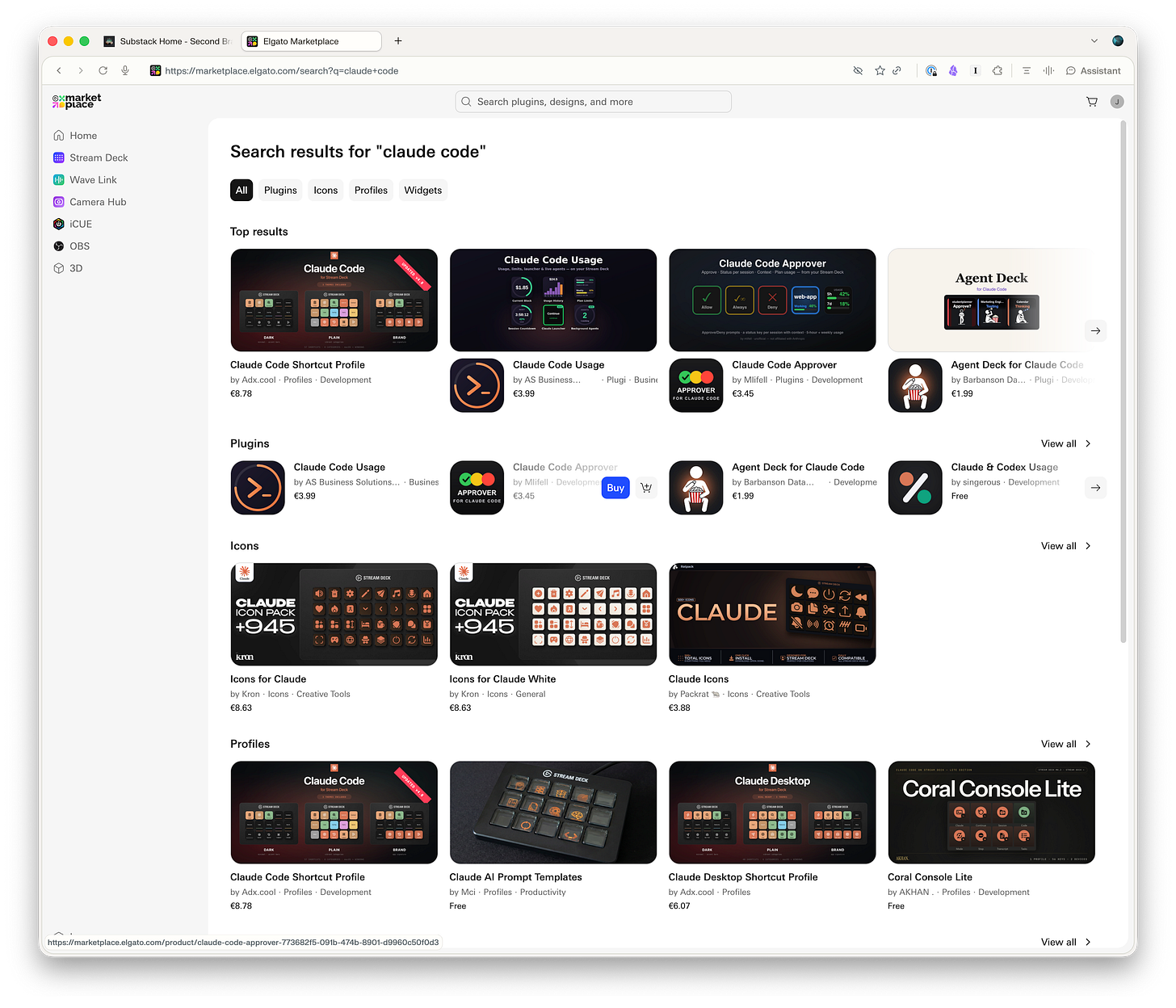The image size is (1176, 1008).
Task: Open the Claude AI Prompt Templates thumbnail
Action: 553,813
